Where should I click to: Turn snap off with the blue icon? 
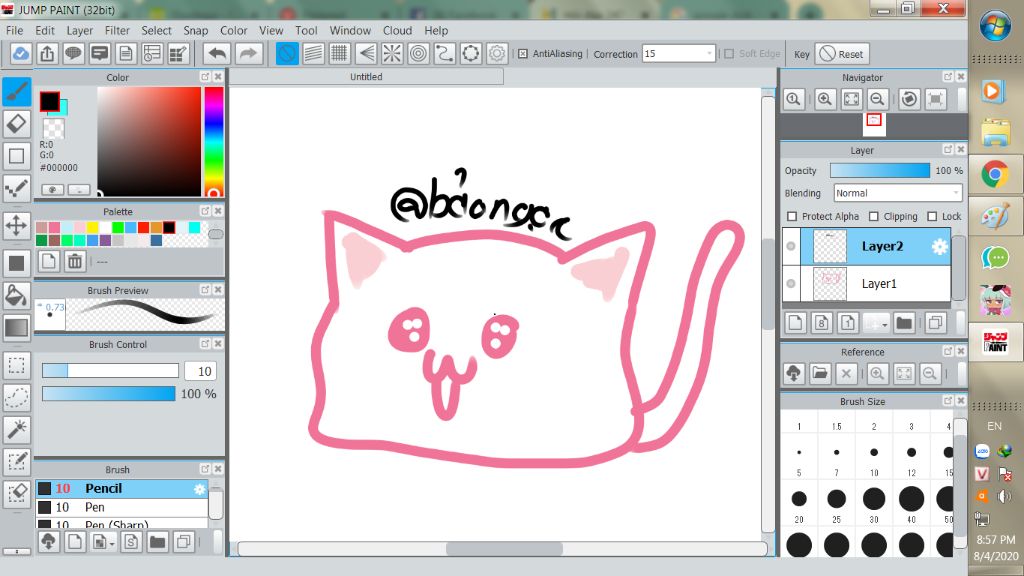[x=287, y=54]
